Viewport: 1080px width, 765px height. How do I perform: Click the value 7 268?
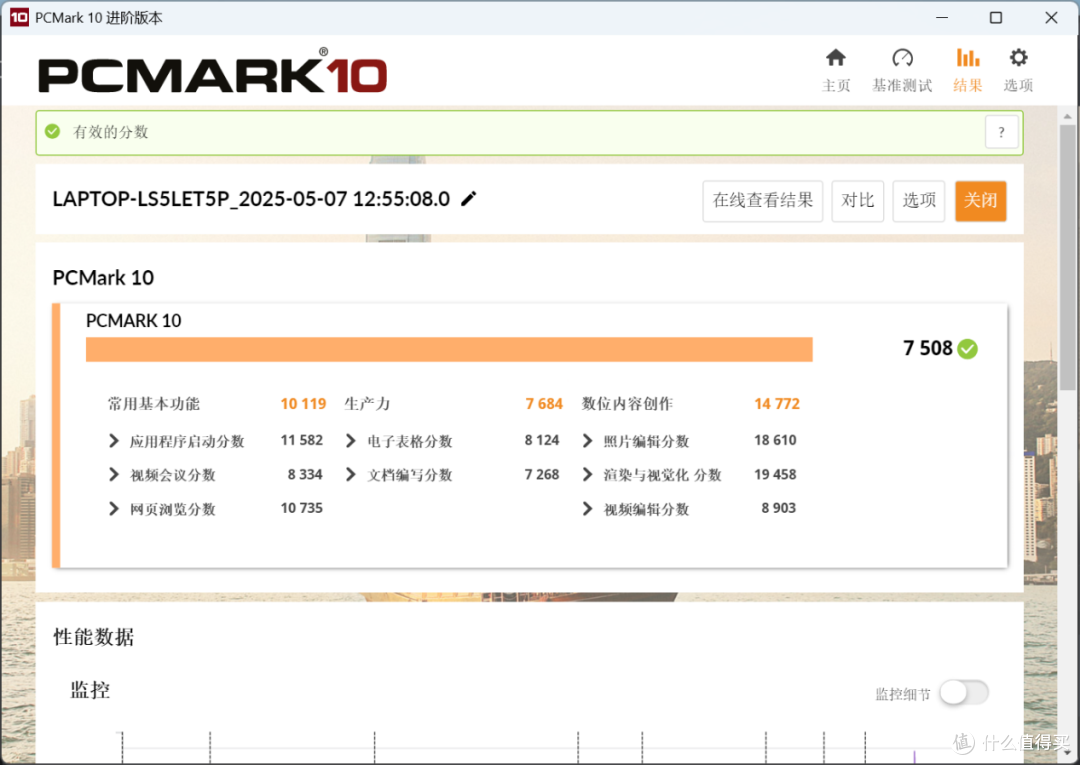coord(541,474)
